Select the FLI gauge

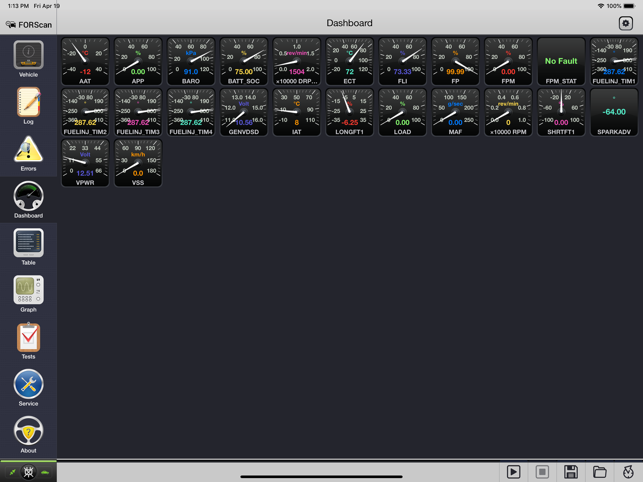pyautogui.click(x=403, y=62)
